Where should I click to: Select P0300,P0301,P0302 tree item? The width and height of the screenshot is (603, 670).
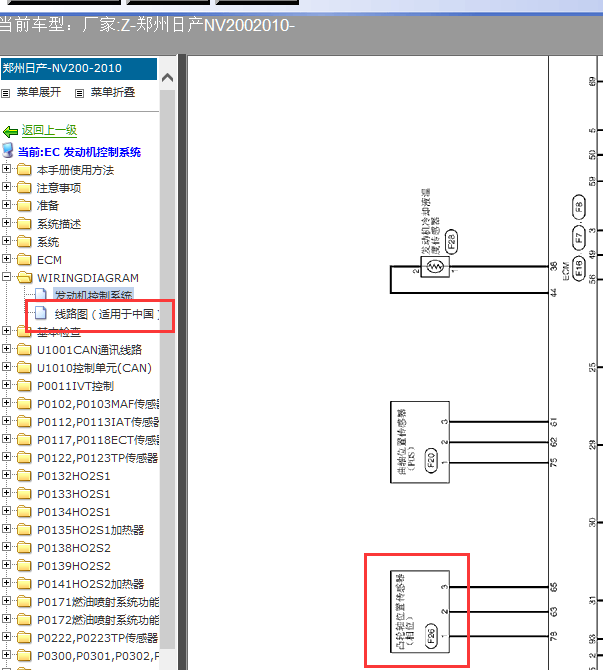pos(98,656)
